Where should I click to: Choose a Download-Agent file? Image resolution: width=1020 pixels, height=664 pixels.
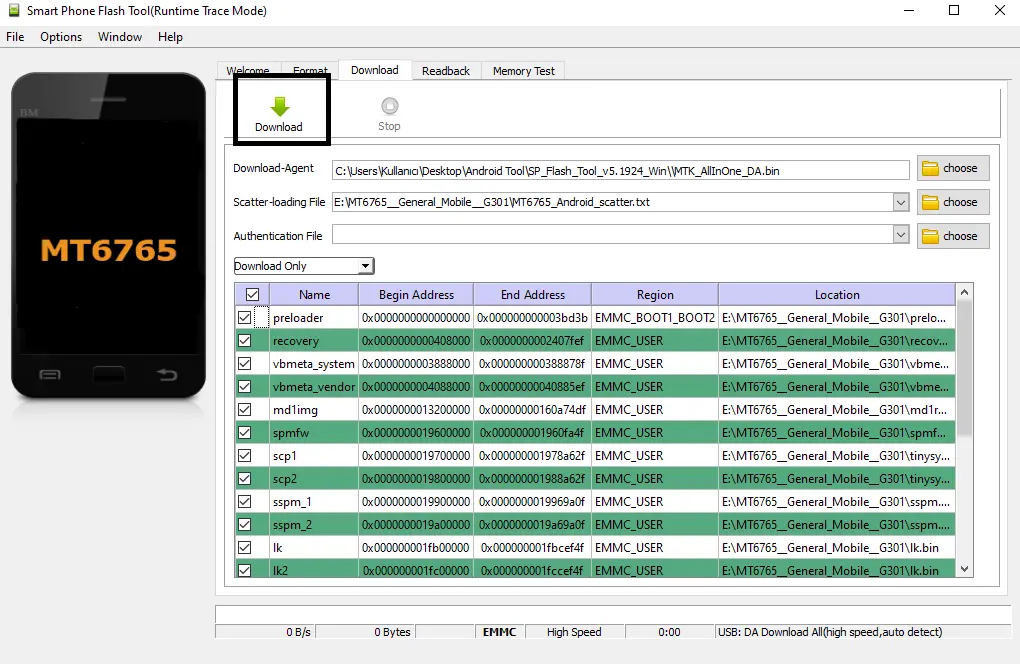(x=953, y=168)
